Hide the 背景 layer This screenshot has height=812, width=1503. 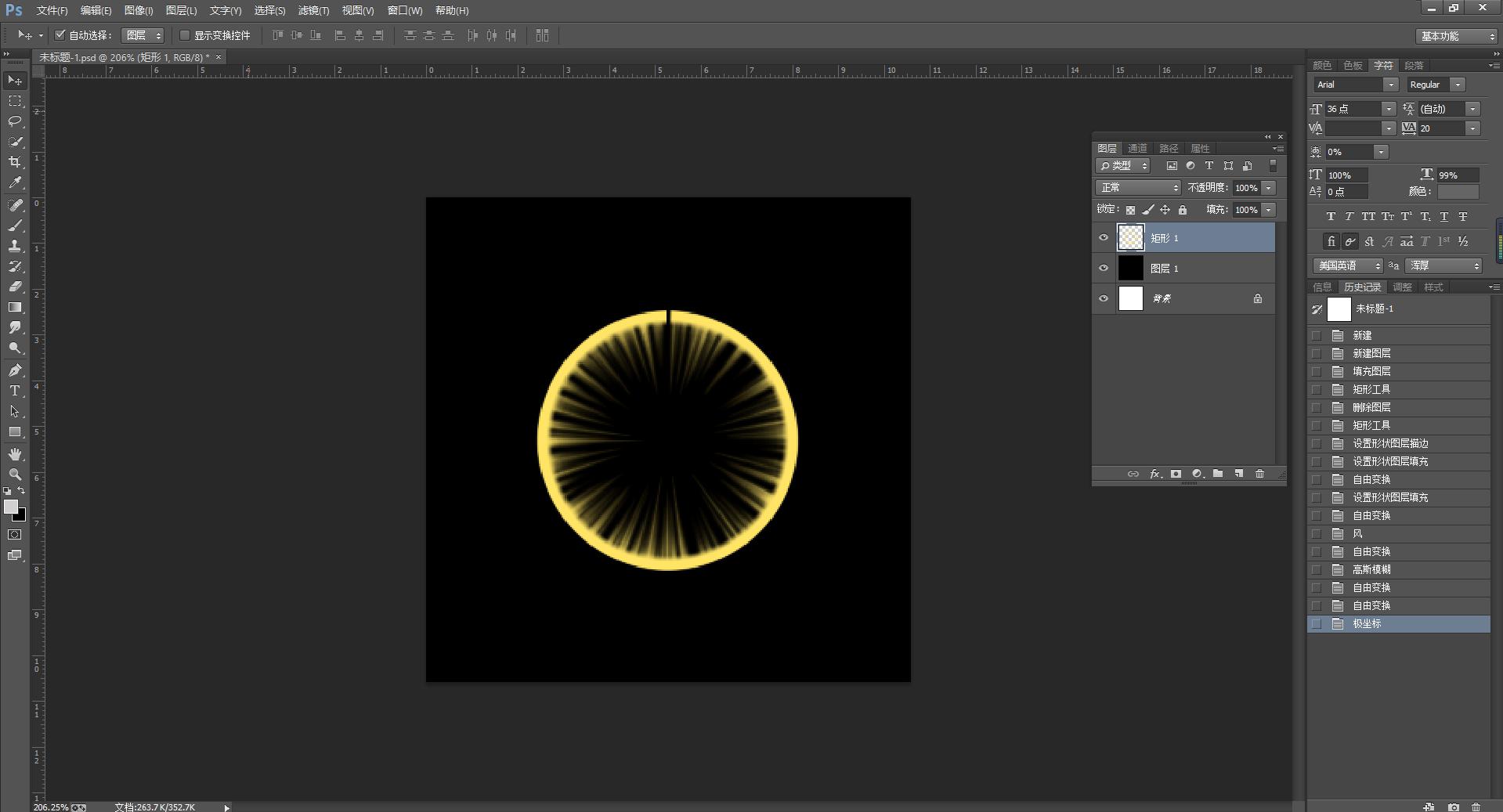pyautogui.click(x=1104, y=298)
